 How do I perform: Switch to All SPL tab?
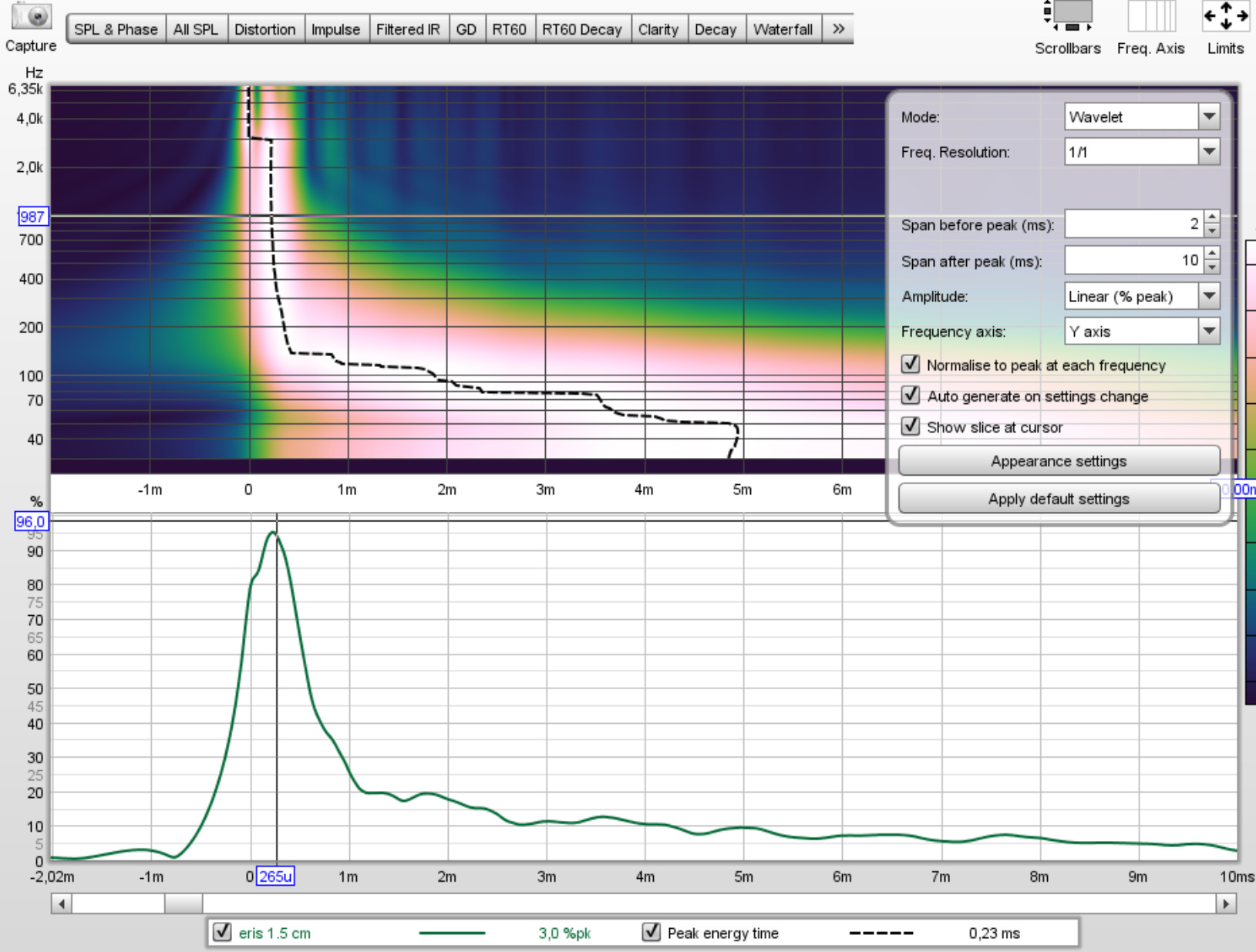(196, 29)
